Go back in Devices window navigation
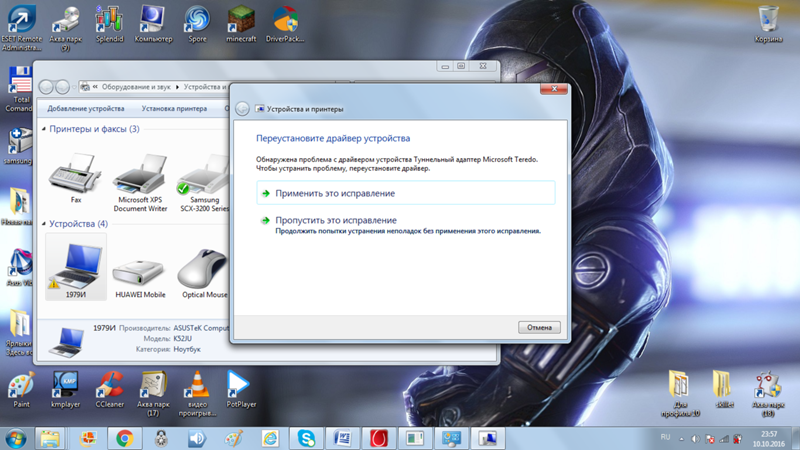 point(46,87)
